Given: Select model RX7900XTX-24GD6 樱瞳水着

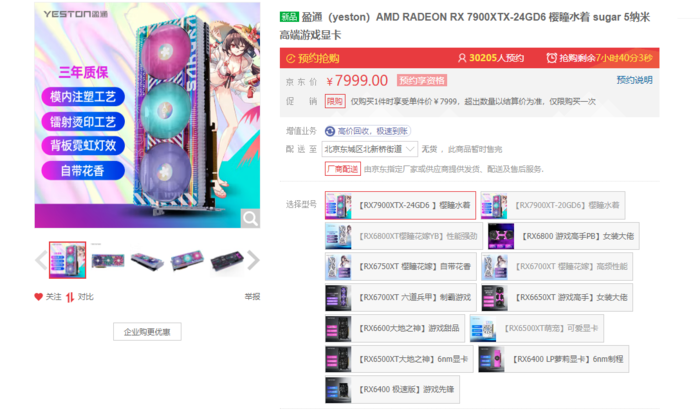Looking at the screenshot, I should pos(400,205).
